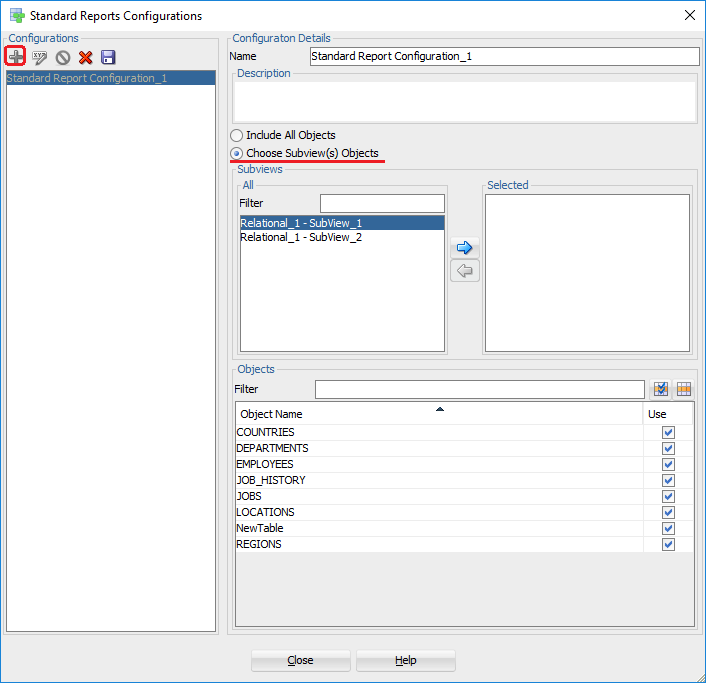Select Relational_1 - SubView_2 in the list

(301, 237)
